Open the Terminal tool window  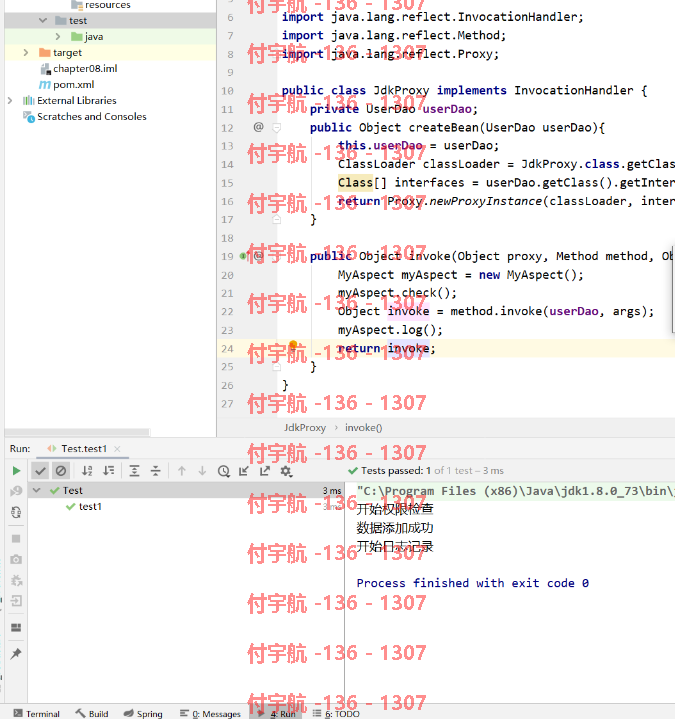tap(37, 713)
